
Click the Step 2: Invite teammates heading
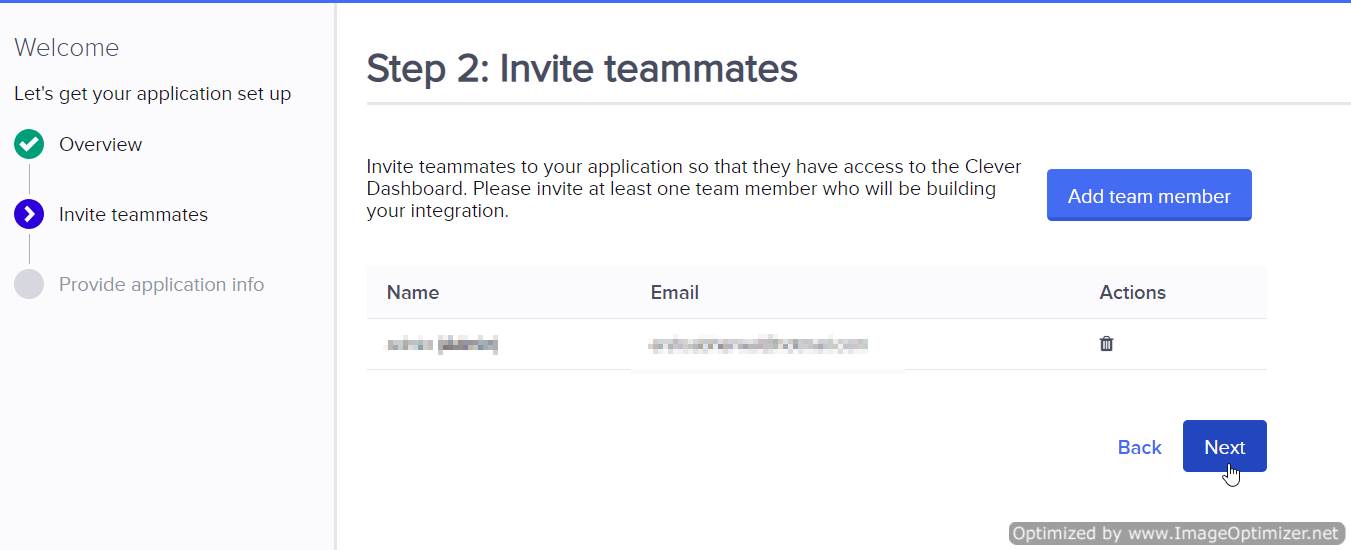pyautogui.click(x=582, y=69)
